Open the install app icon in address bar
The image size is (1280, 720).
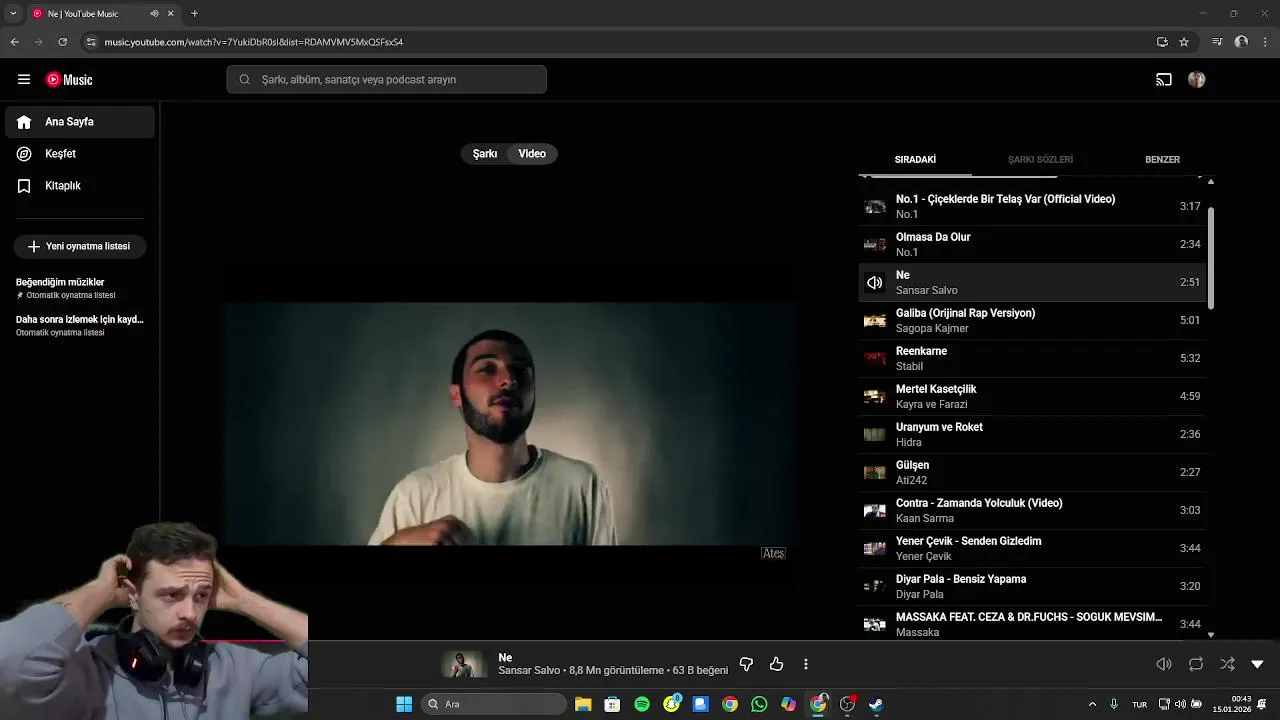point(1162,42)
